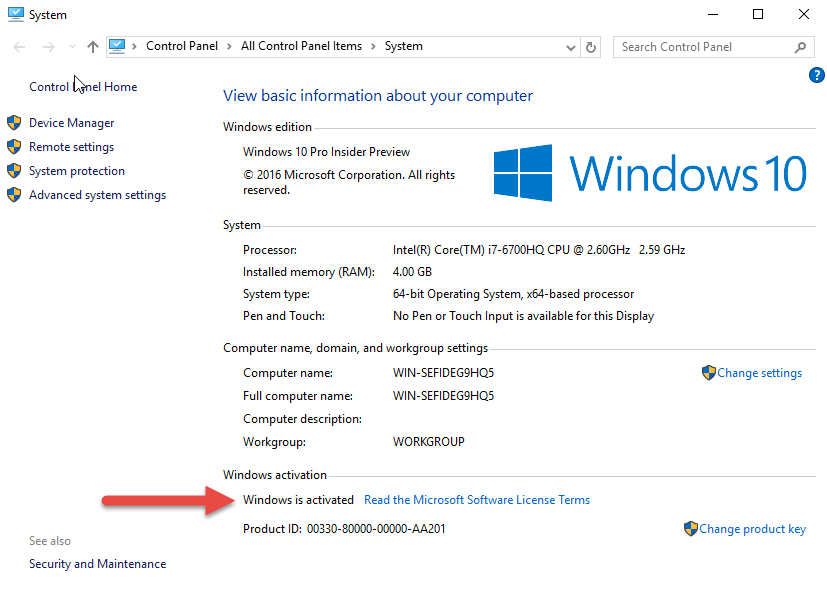
Task: Click the Computer name value 'WIN-SEFIDEG9HQ5'
Action: [444, 373]
